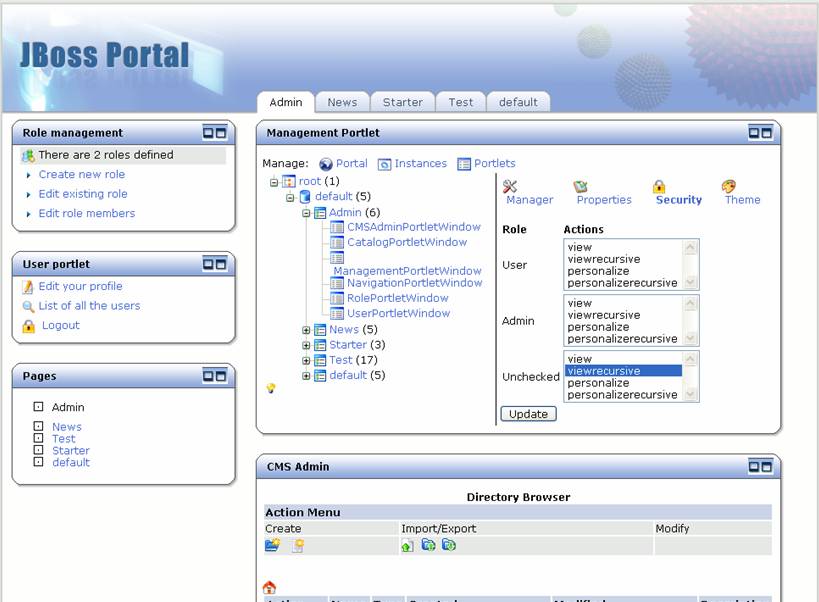Image resolution: width=819 pixels, height=602 pixels.
Task: Select 'personalizerecursive' in Unchecked actions list
Action: pos(622,395)
